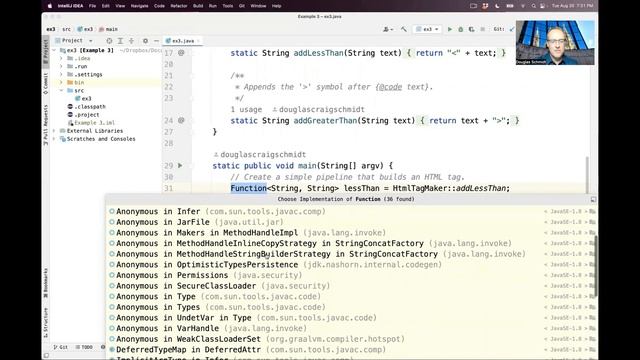Select 'Anonymous in JarFile' implementation
This screenshot has height=360, width=640.
pos(351,222)
